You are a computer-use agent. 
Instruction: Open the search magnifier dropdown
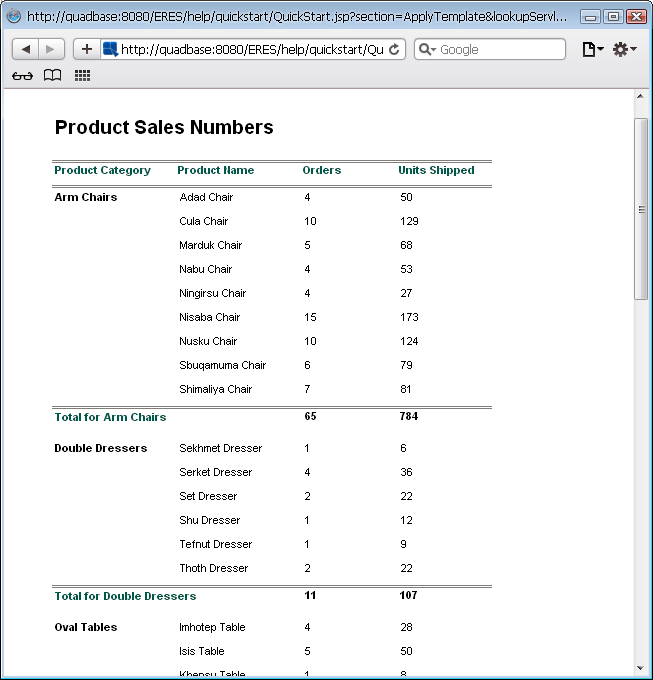[427, 49]
